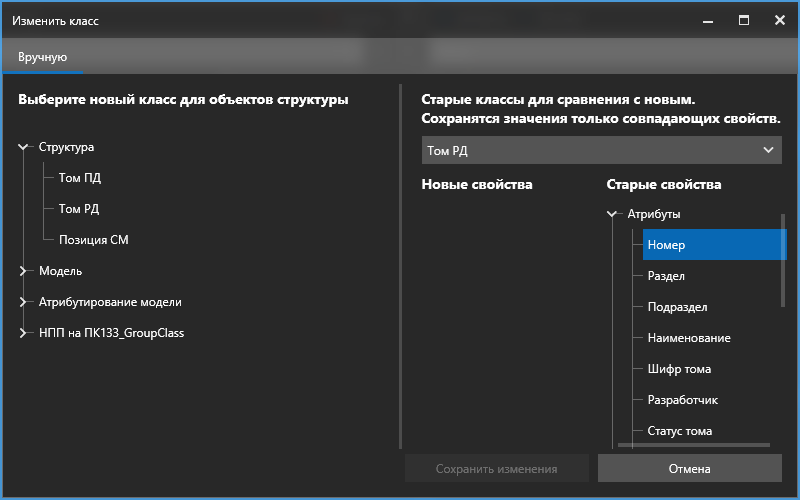800x500 pixels.
Task: Select Позиция СМ class in tree
Action: click(x=93, y=240)
